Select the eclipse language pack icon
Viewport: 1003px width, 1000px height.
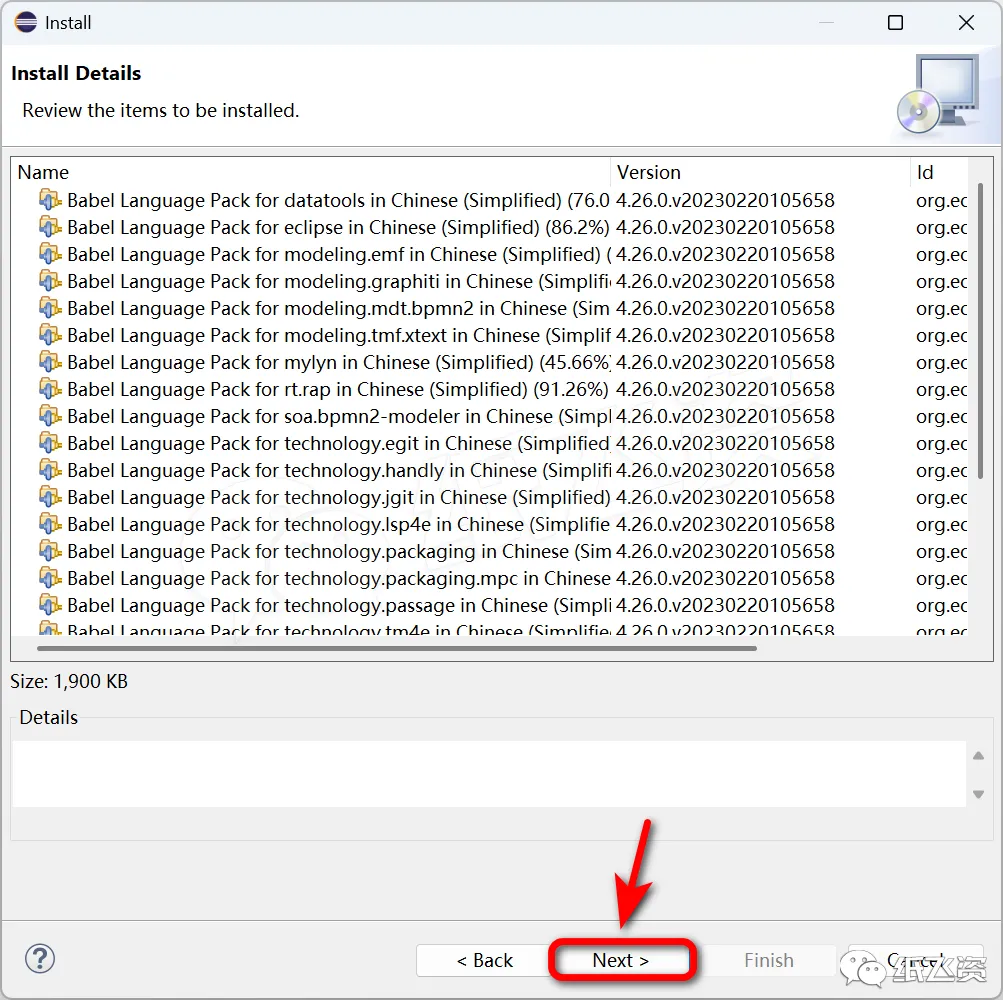tap(50, 226)
